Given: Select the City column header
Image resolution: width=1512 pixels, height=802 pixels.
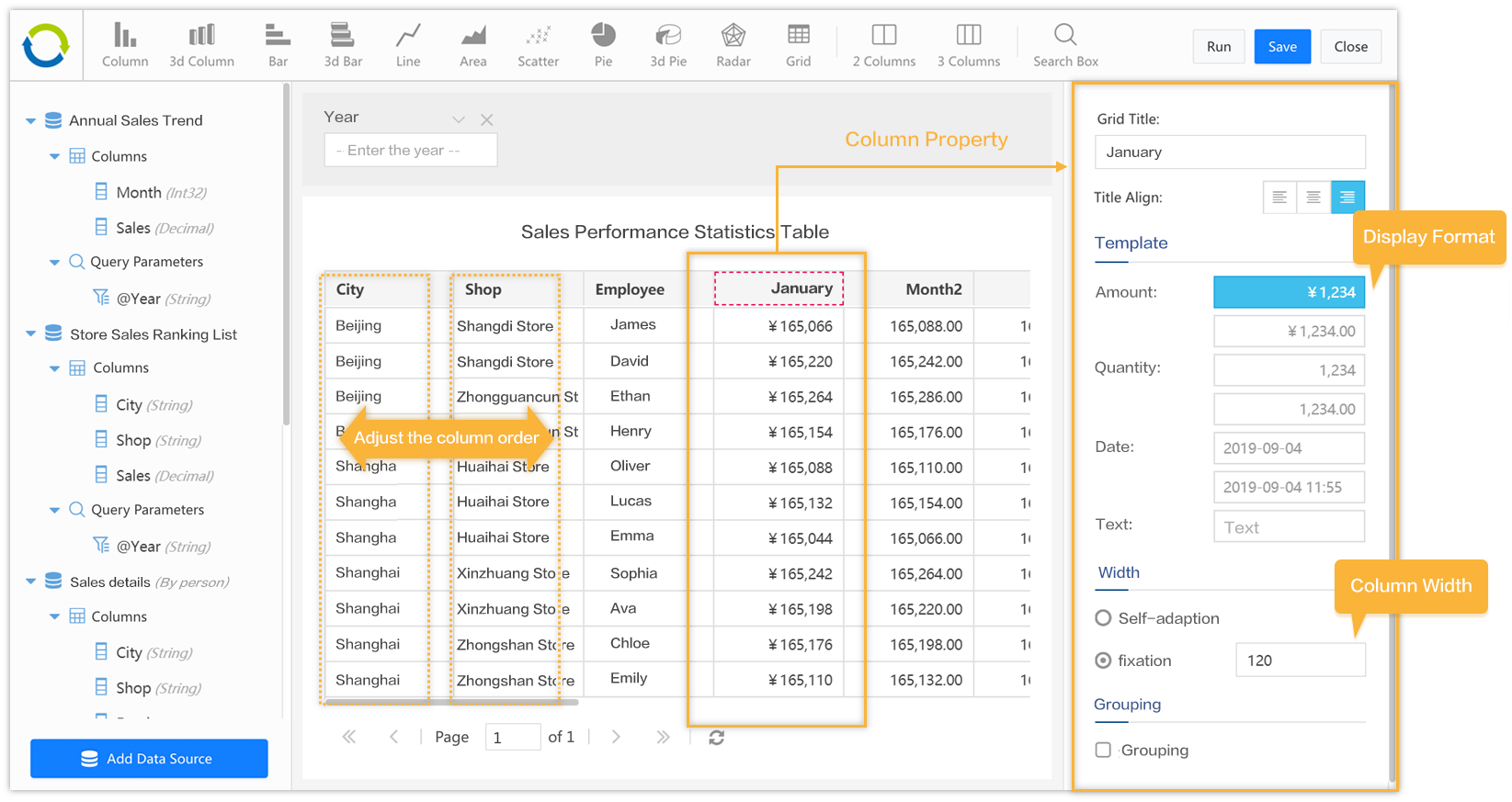Looking at the screenshot, I should [374, 289].
